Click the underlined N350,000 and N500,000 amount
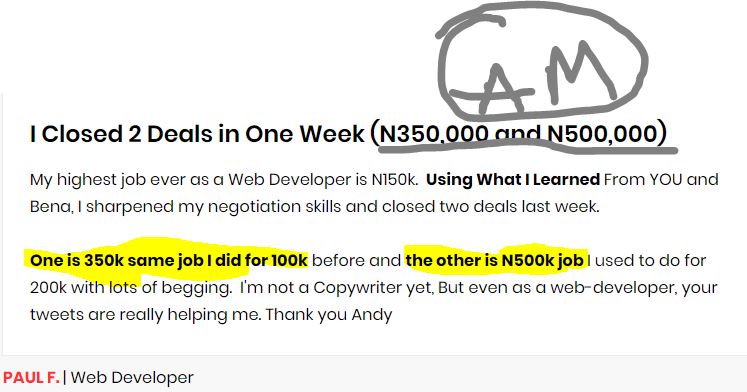This screenshot has width=747, height=392. pyautogui.click(x=519, y=134)
